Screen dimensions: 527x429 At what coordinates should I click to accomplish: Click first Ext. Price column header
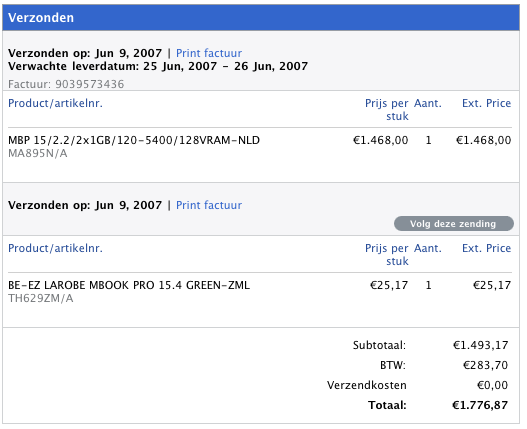(x=486, y=103)
